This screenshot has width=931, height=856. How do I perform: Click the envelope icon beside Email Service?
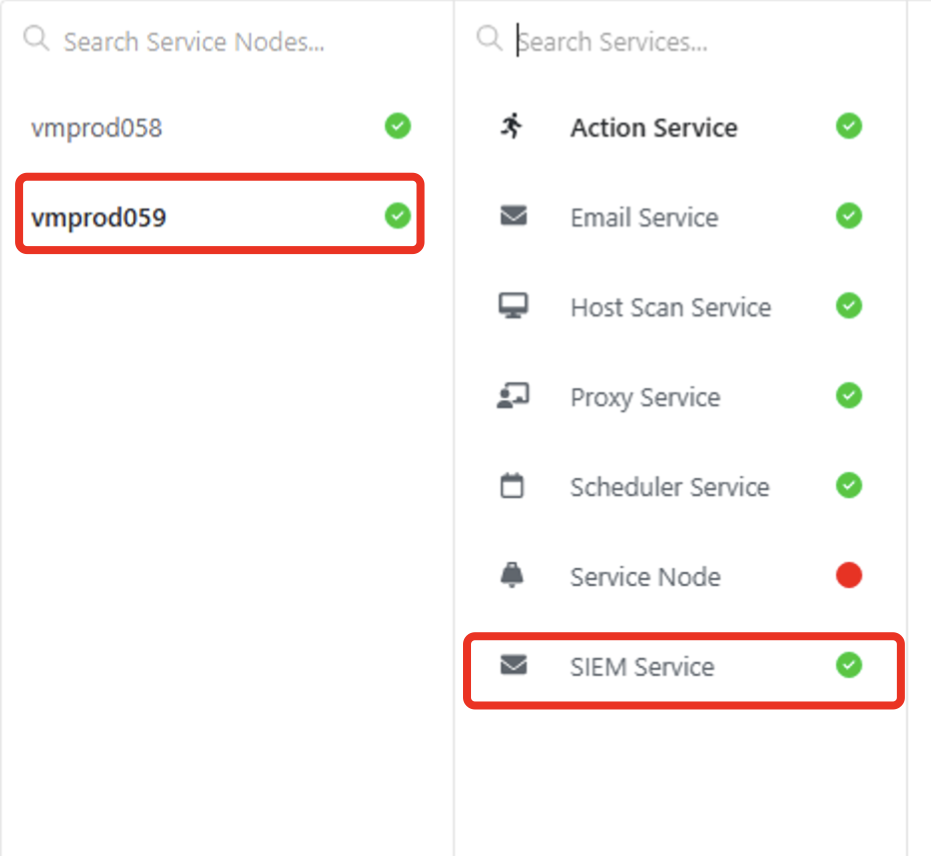tap(513, 216)
